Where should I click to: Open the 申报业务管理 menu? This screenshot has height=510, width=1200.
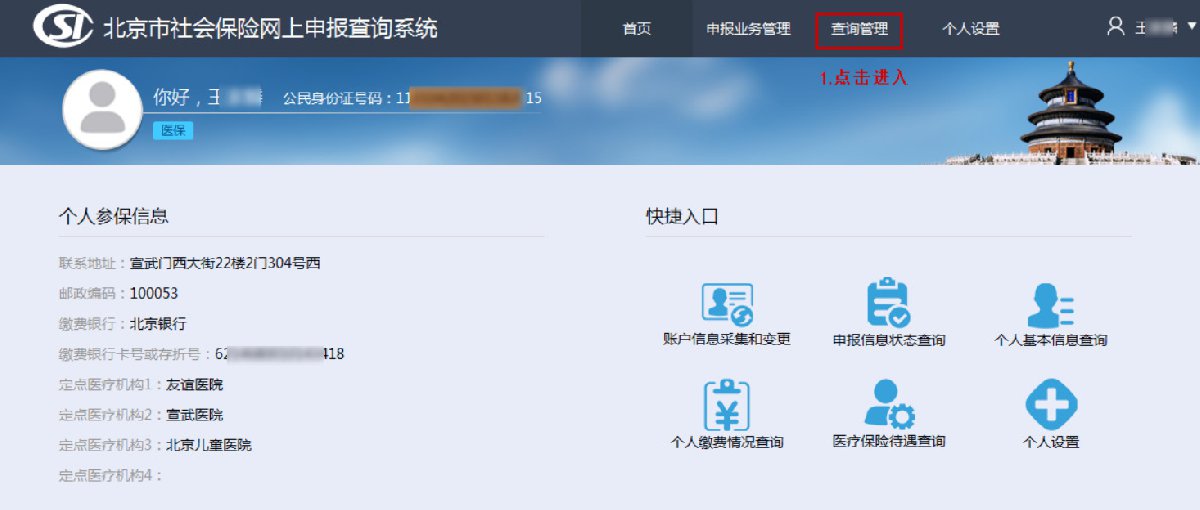point(748,29)
